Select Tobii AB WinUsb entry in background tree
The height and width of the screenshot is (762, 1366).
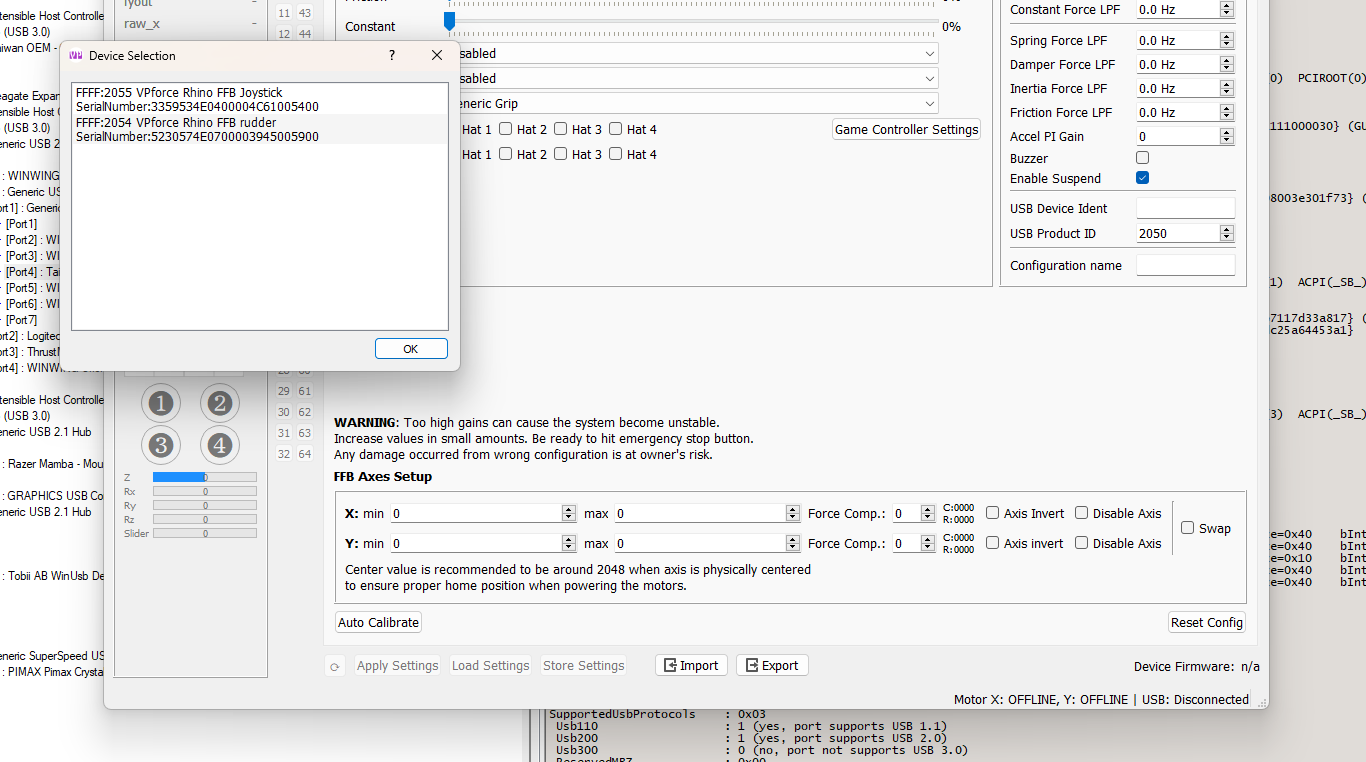54,576
